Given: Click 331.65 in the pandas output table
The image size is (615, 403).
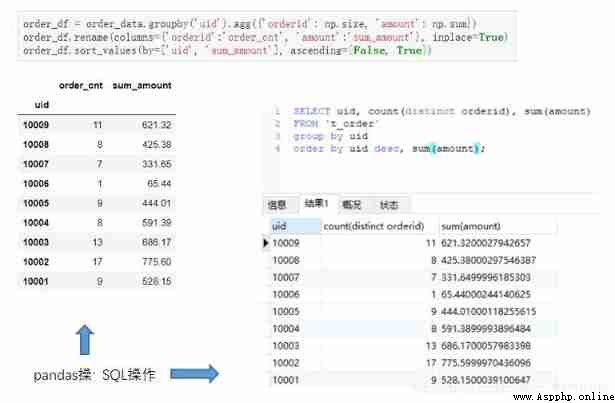Looking at the screenshot, I should 156,164.
